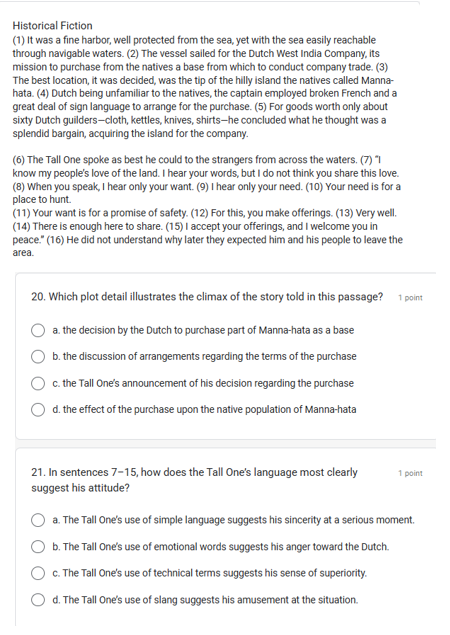Click the first paragraph of the passage

tap(205, 87)
